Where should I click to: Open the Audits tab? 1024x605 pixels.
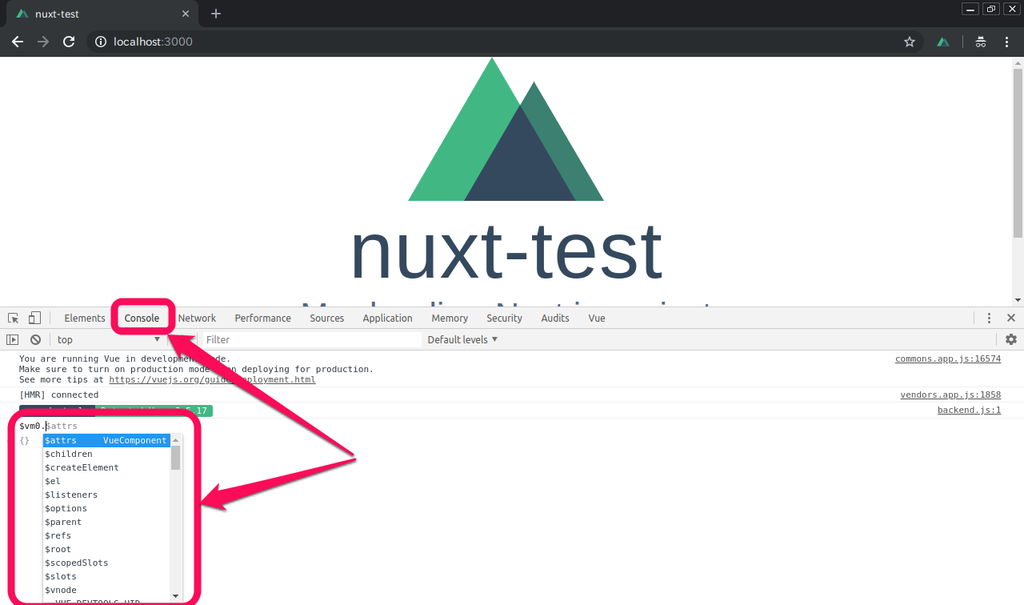tap(555, 318)
